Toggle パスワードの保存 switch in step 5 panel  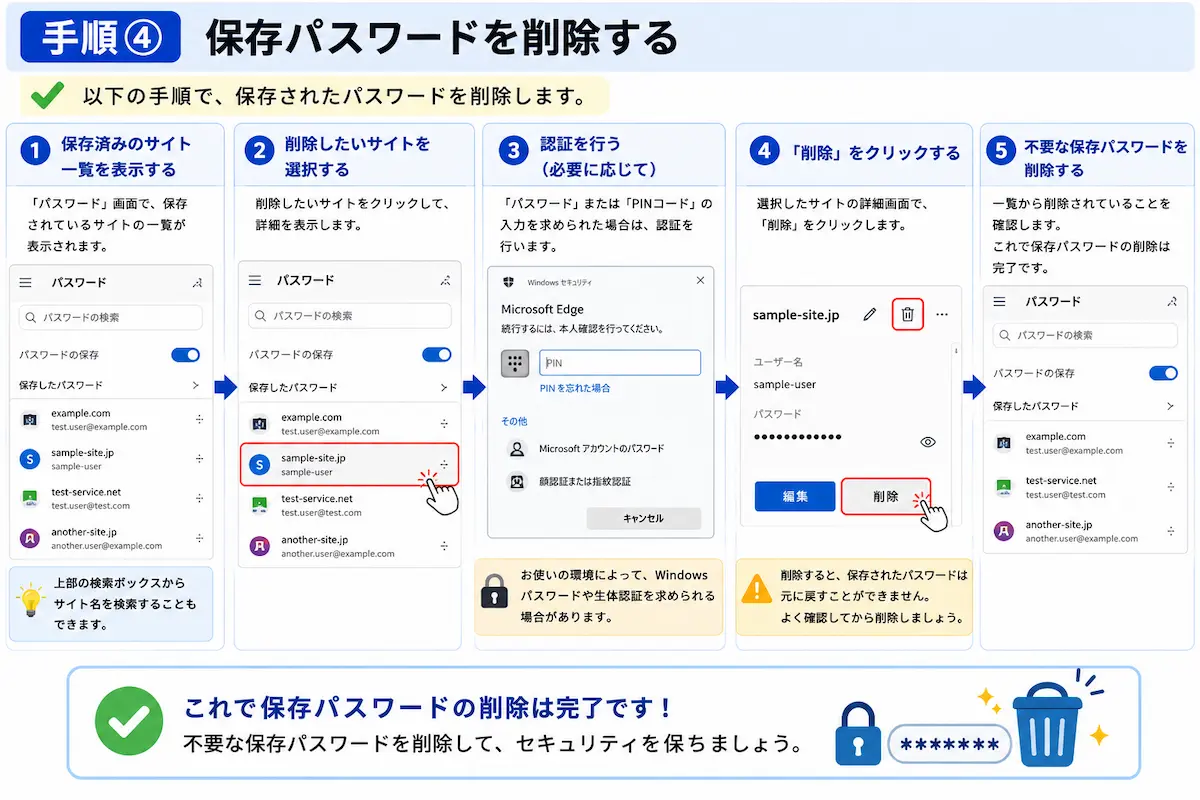(1163, 373)
